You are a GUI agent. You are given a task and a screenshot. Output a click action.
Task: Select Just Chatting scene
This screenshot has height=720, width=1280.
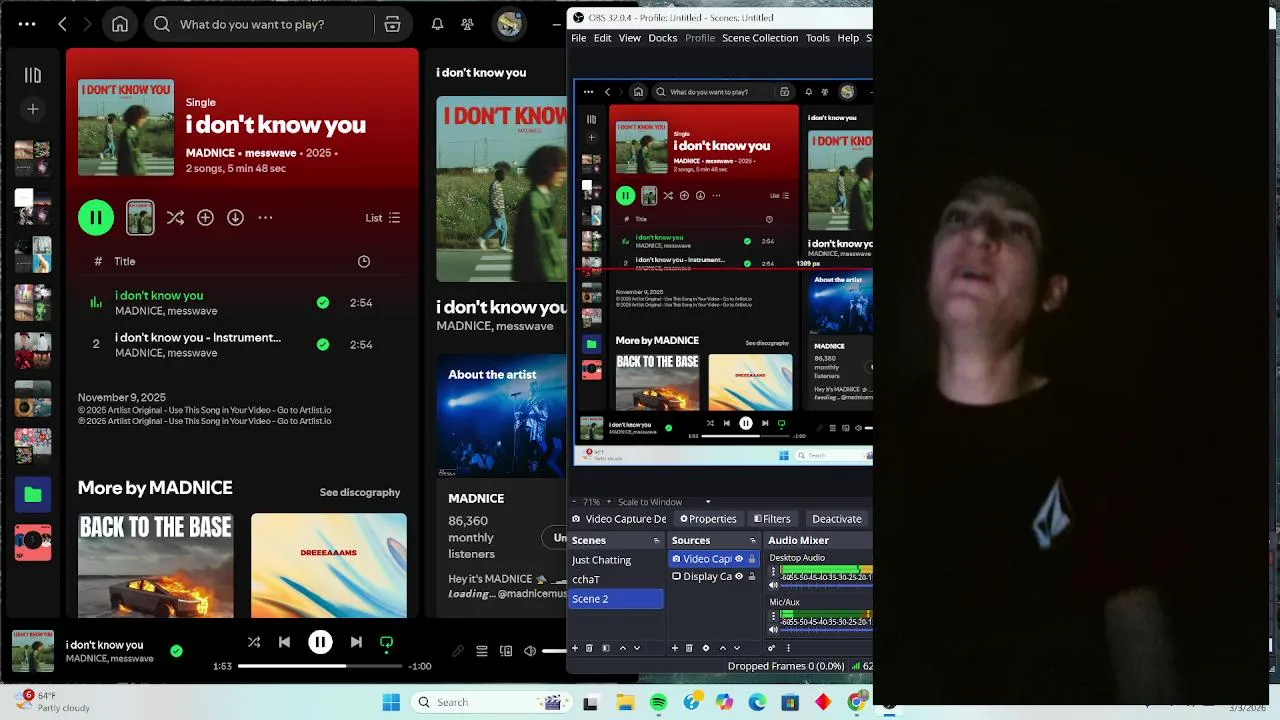616,560
